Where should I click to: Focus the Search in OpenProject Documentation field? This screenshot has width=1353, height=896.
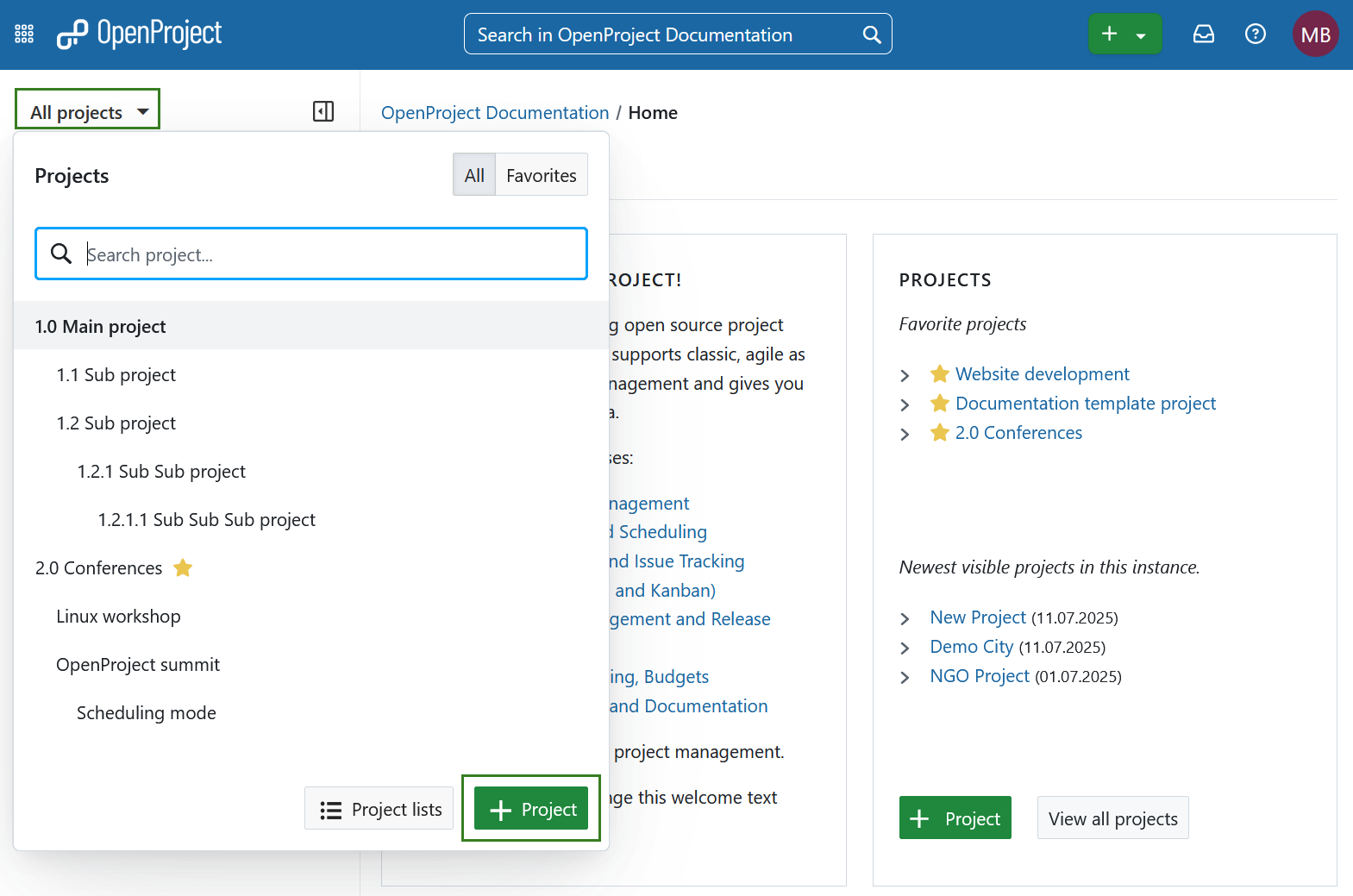point(678,34)
